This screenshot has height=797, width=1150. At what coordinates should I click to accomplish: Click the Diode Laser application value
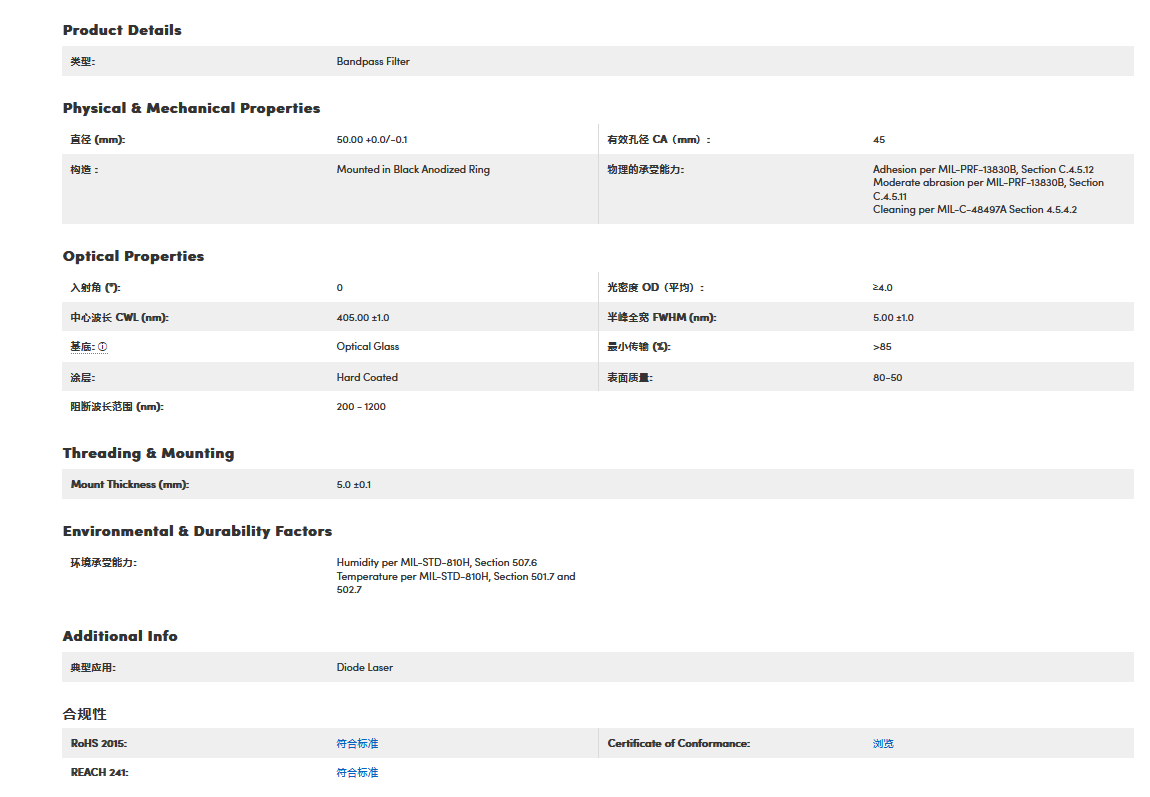point(365,667)
